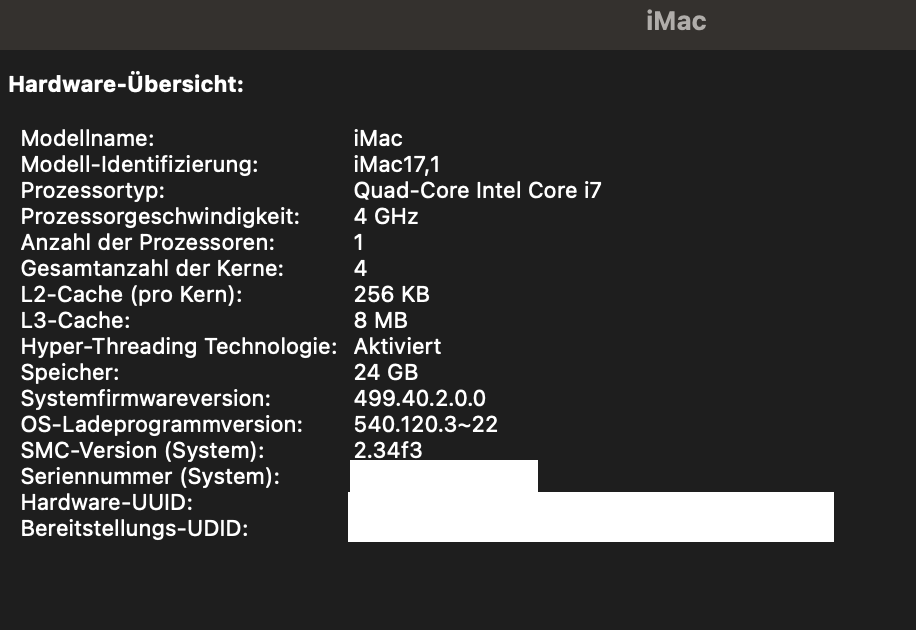
Task: Click the 4 GHz processor speed value
Action: click(x=386, y=216)
